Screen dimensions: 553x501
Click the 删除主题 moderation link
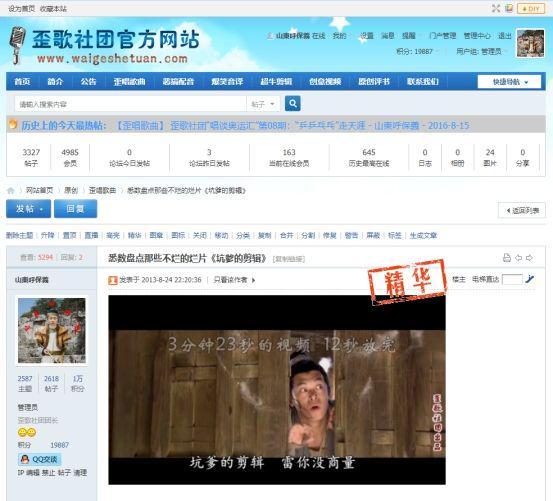click(19, 235)
